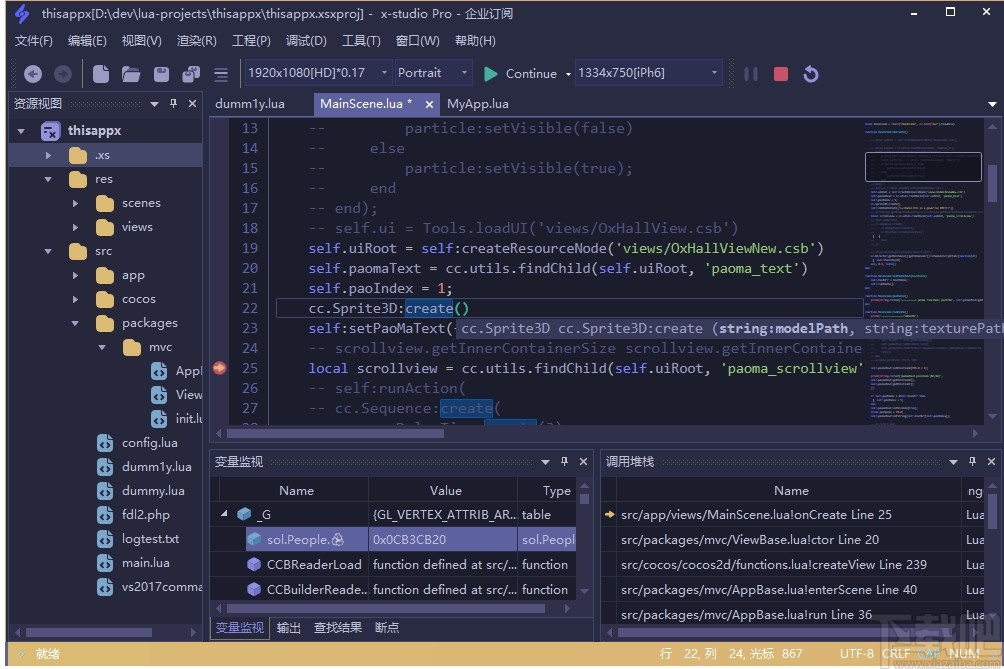Open the 文件(F) menu

(33, 41)
